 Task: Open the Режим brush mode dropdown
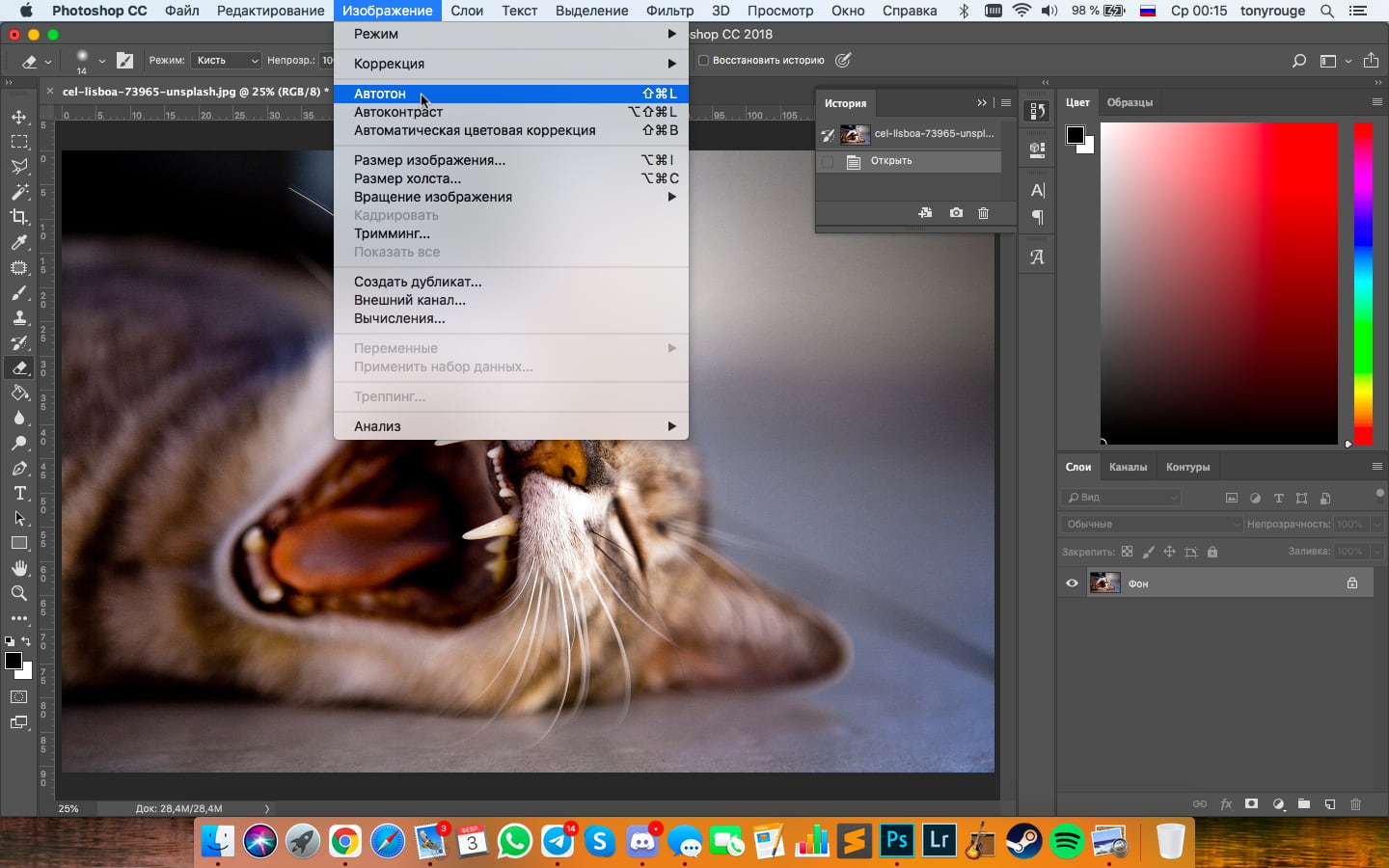click(x=226, y=61)
